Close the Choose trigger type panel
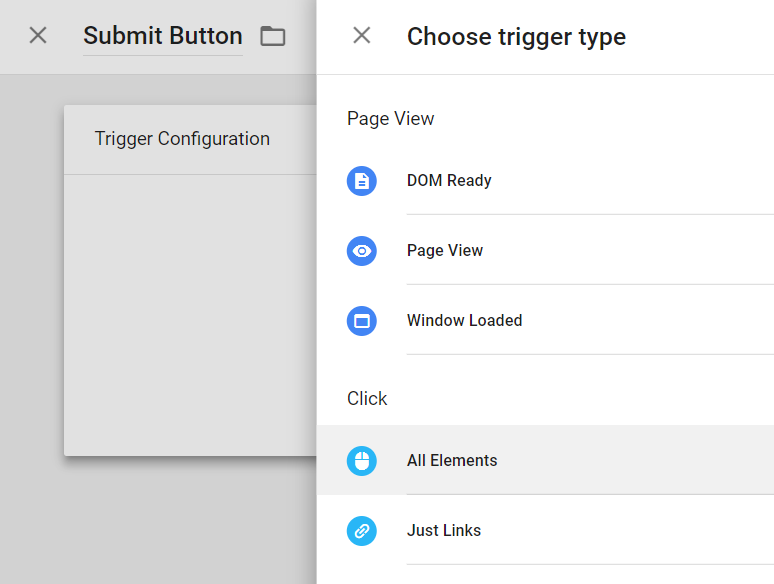 click(362, 36)
